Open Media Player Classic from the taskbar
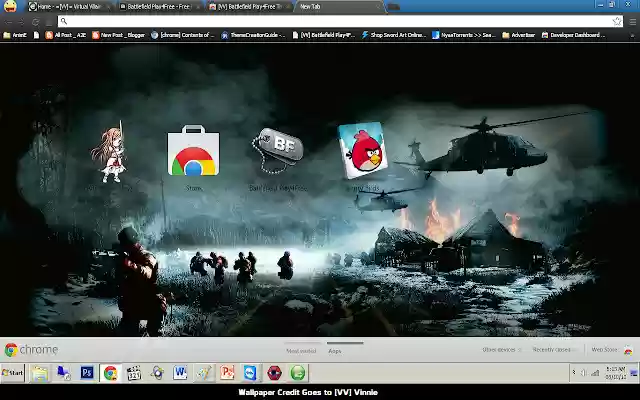Image resolution: width=640 pixels, height=400 pixels. coord(133,373)
